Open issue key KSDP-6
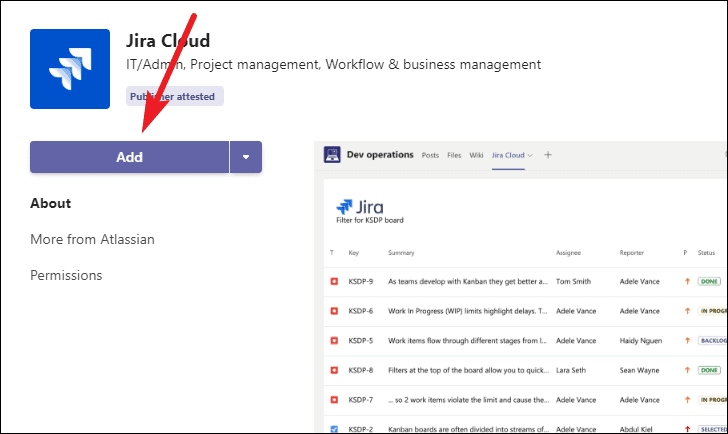Screen dimensions: 728x434 361,311
